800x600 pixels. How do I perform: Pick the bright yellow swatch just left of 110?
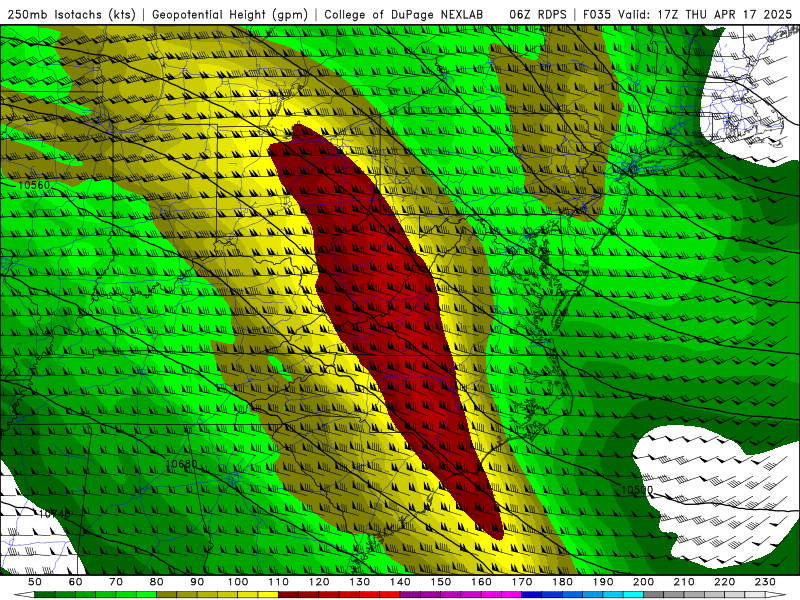coord(268,595)
